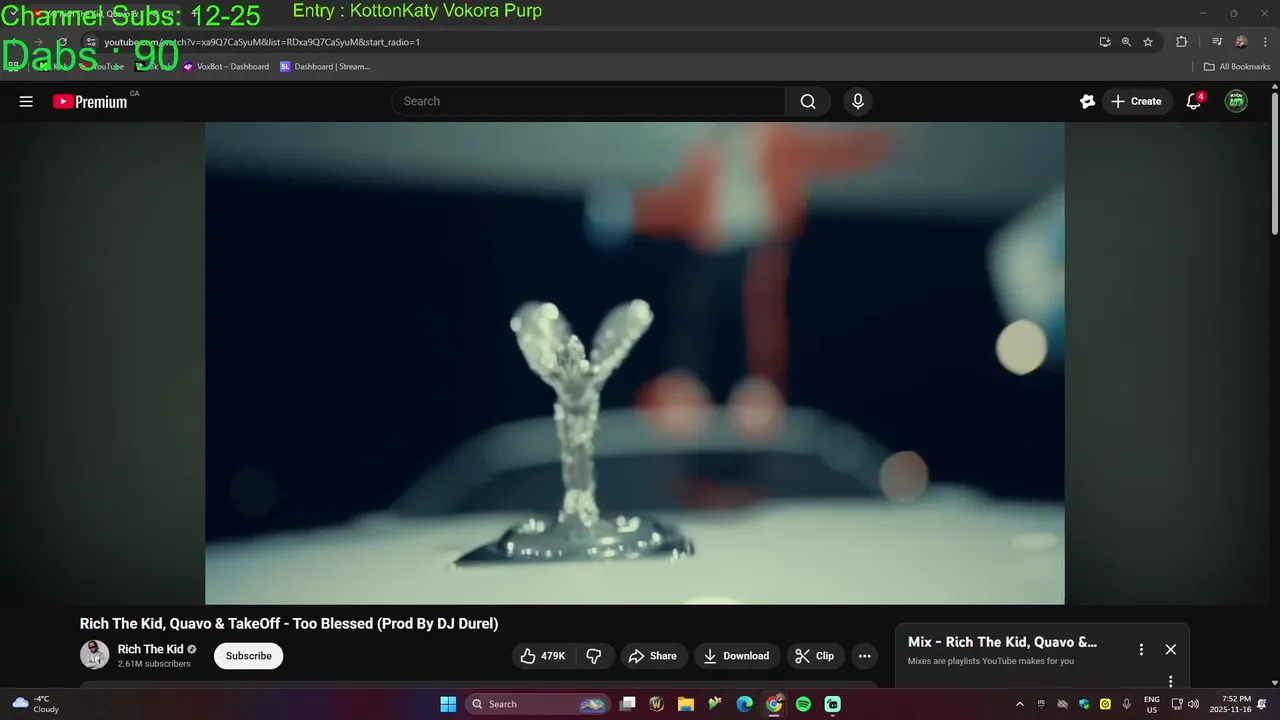The height and width of the screenshot is (720, 1280).
Task: Go to the YouTube Premium home logo
Action: click(90, 101)
